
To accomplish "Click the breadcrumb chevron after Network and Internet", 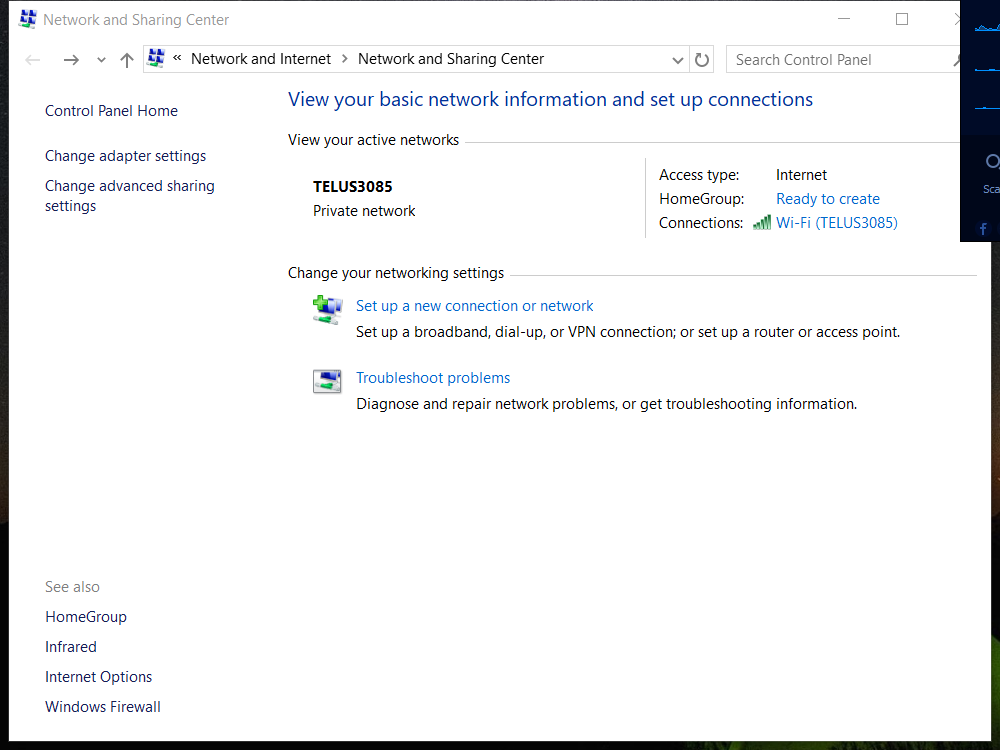I will [x=345, y=59].
